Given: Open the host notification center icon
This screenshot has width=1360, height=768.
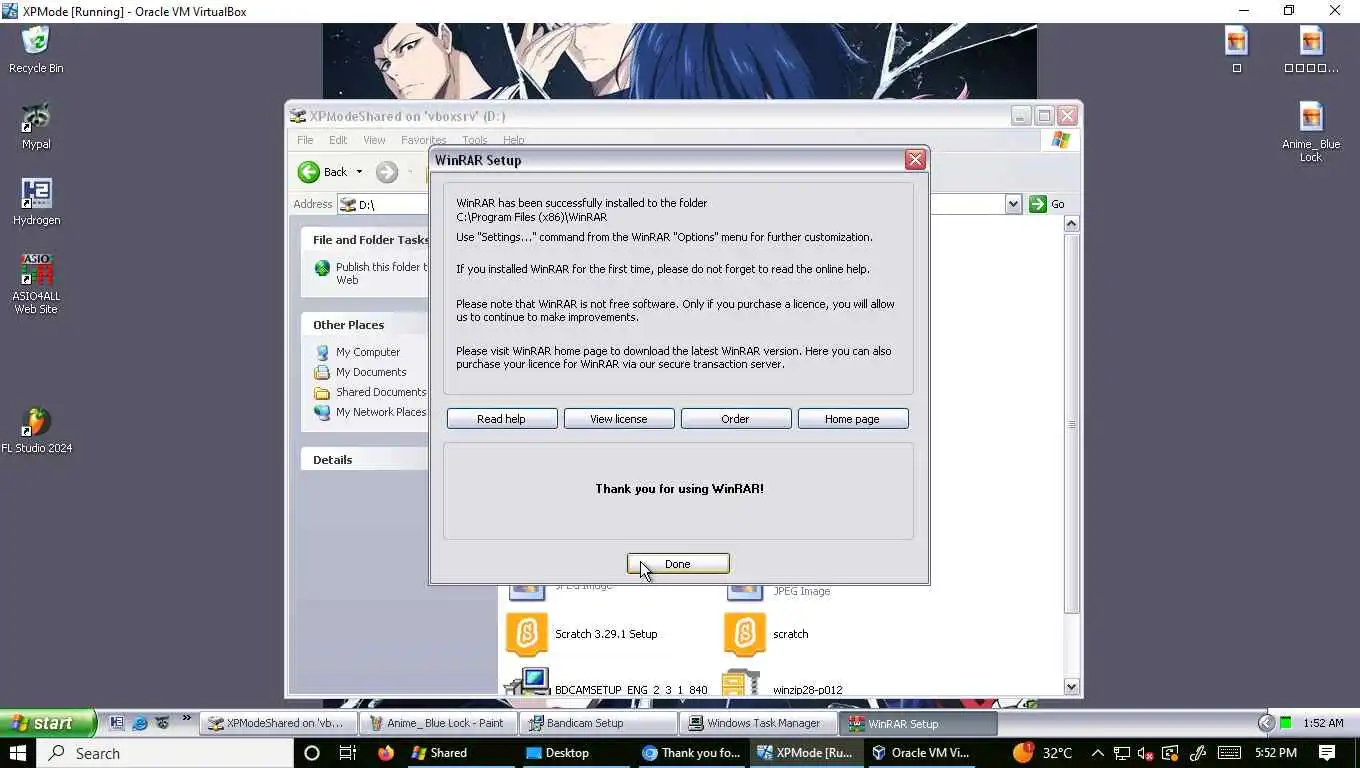Looking at the screenshot, I should click(1327, 753).
